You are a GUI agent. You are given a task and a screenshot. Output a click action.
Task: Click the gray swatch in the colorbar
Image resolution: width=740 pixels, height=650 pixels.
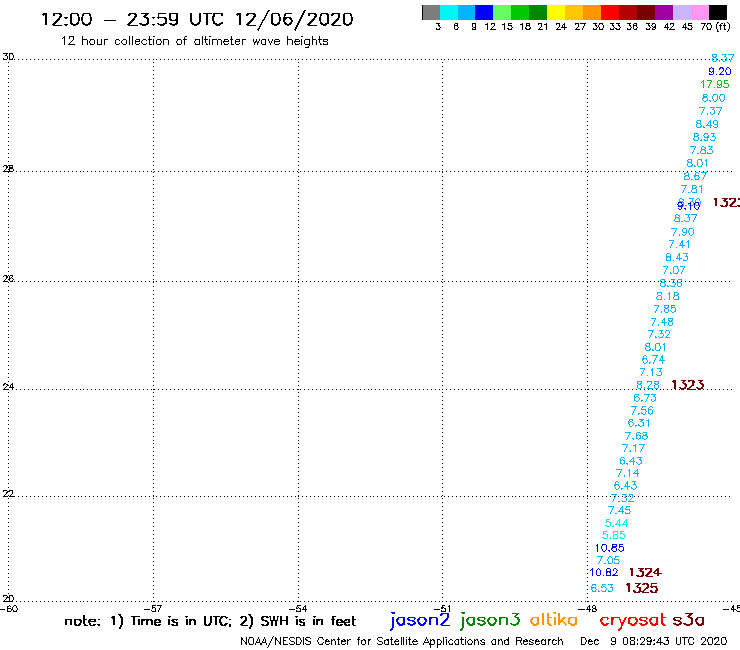pyautogui.click(x=431, y=12)
